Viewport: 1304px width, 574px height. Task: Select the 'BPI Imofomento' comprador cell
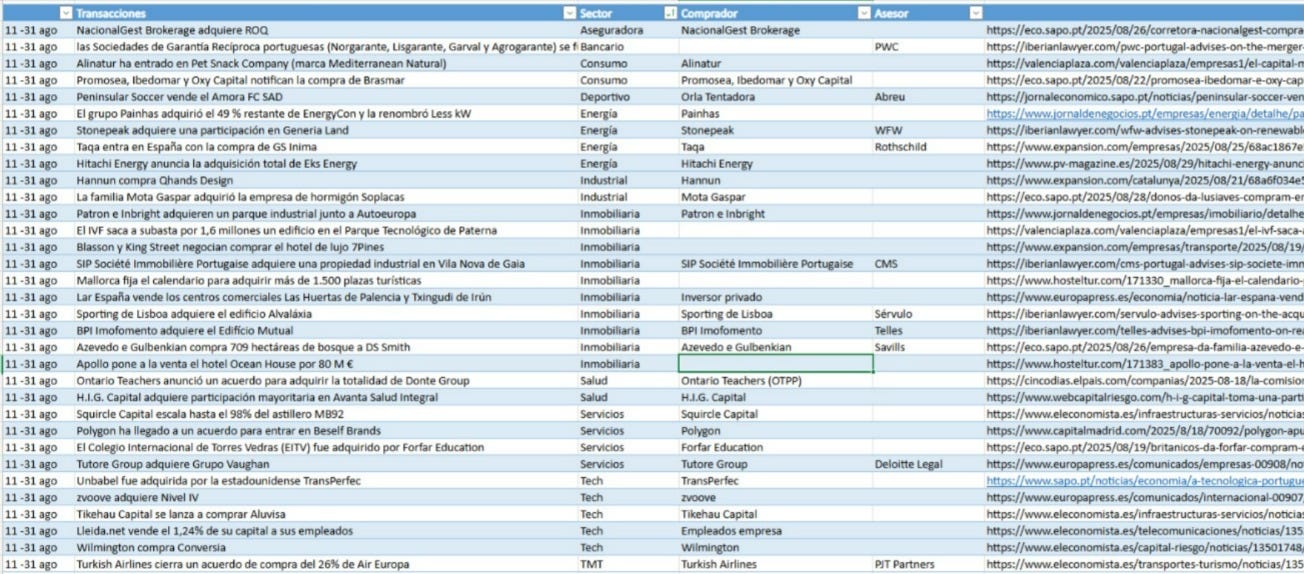point(775,331)
